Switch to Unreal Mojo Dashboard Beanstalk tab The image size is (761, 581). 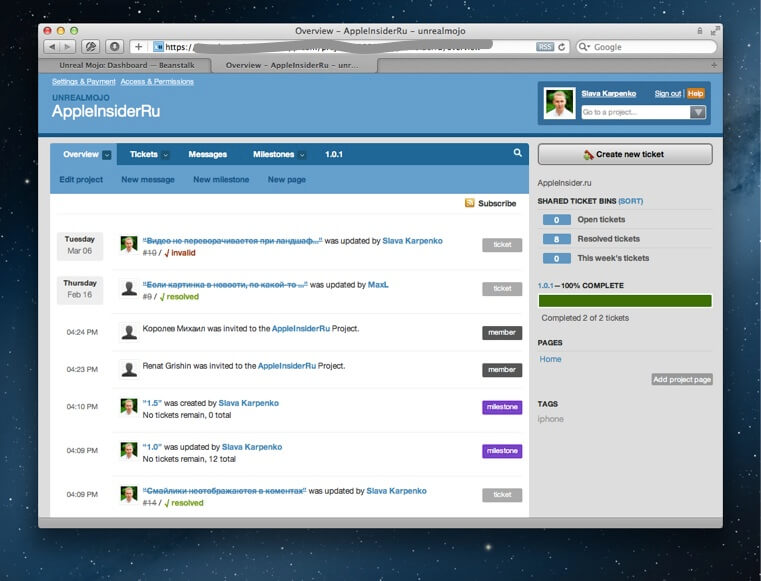point(125,65)
